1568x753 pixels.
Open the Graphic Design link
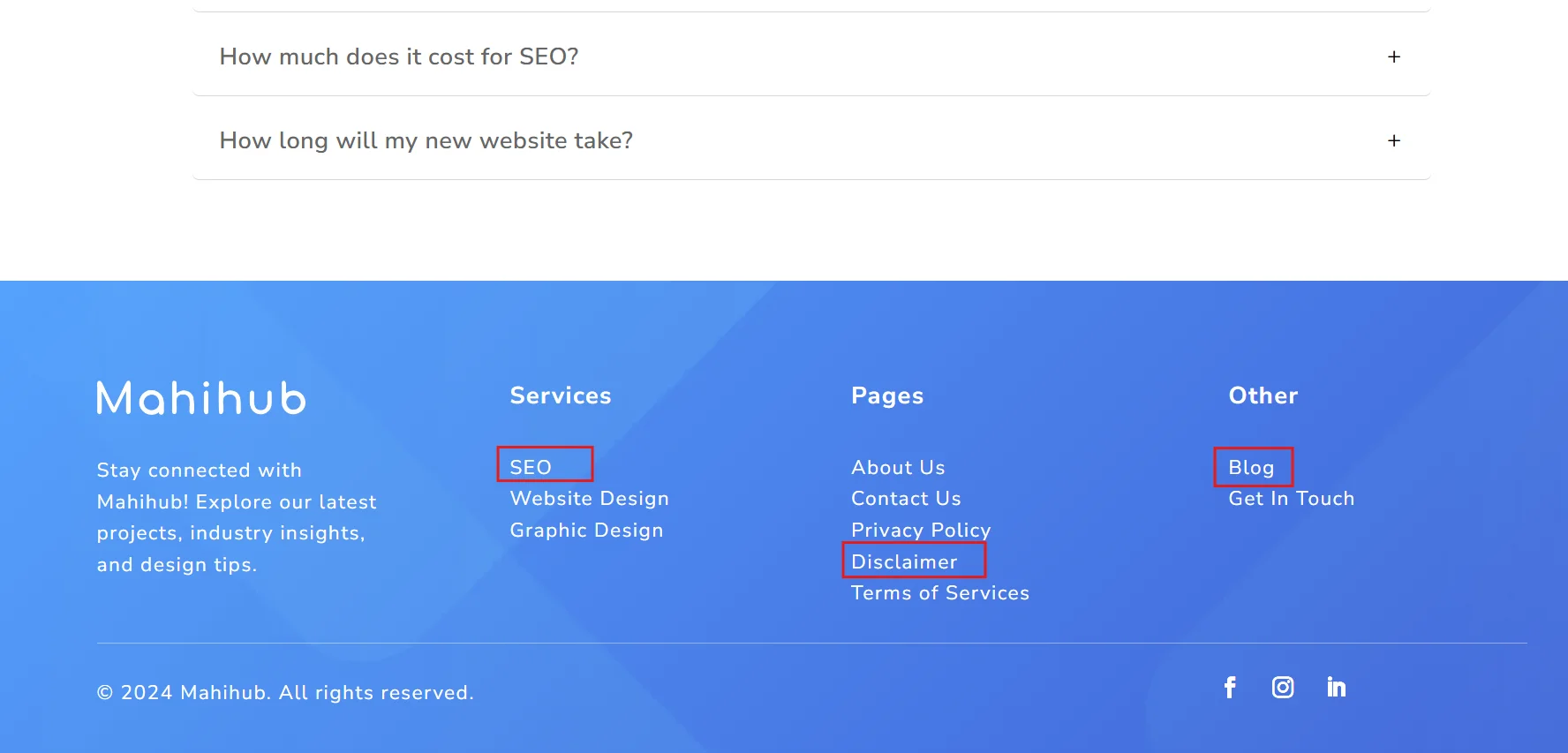point(586,531)
